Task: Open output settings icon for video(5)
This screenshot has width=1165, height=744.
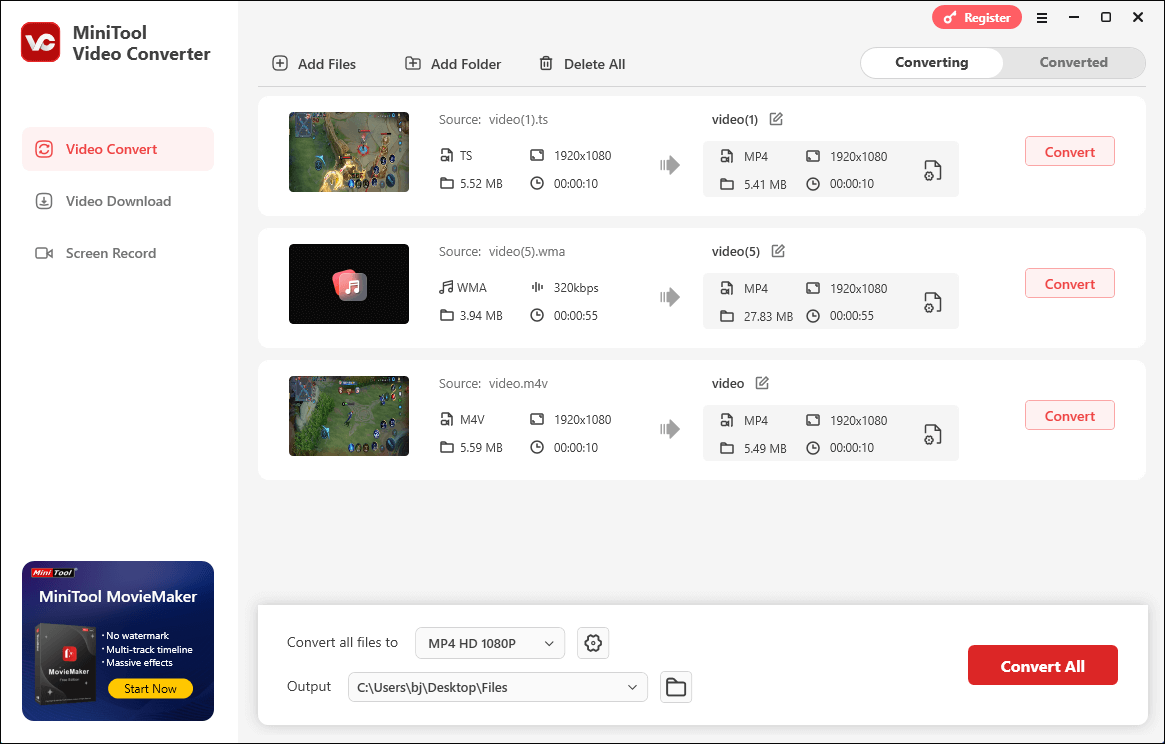Action: pyautogui.click(x=932, y=303)
